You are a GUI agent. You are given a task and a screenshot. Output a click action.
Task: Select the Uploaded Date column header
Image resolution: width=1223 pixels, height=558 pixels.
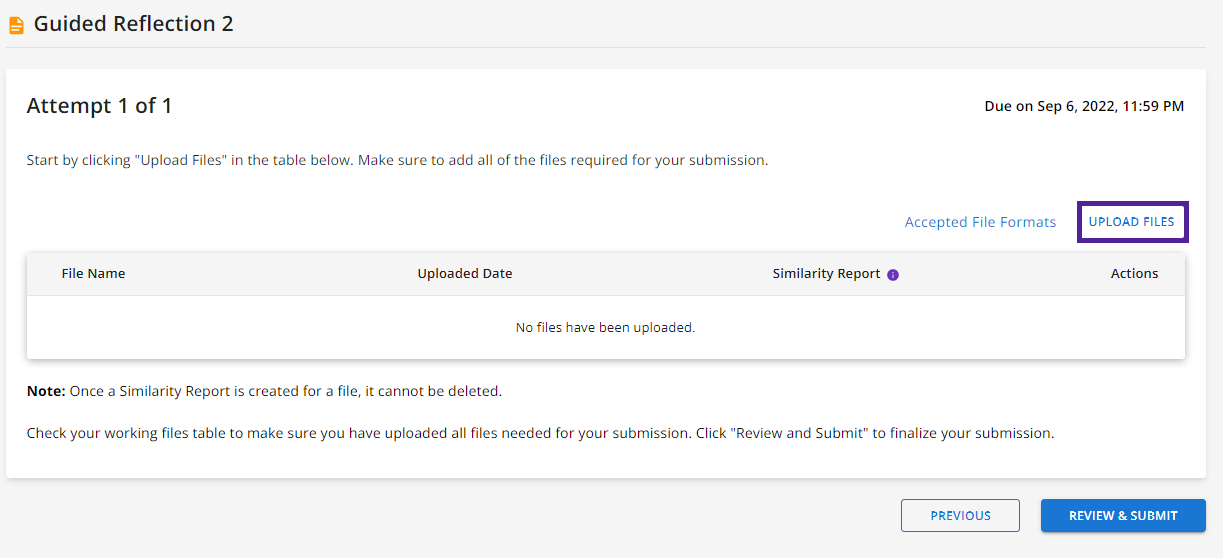[465, 273]
